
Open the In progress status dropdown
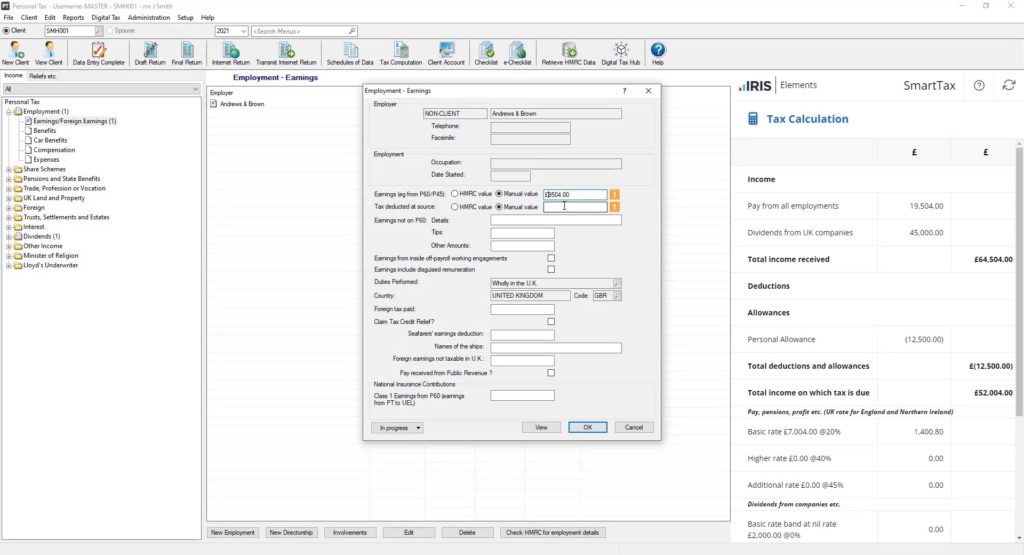coord(396,427)
